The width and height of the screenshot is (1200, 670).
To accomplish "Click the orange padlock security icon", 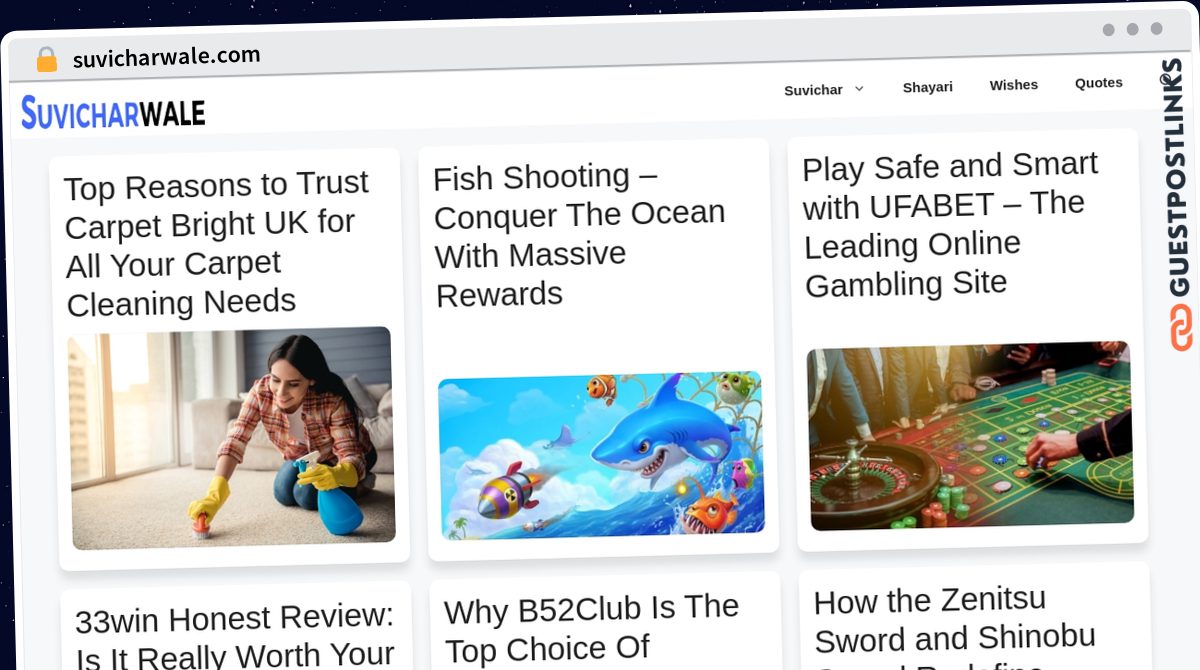I will point(46,60).
